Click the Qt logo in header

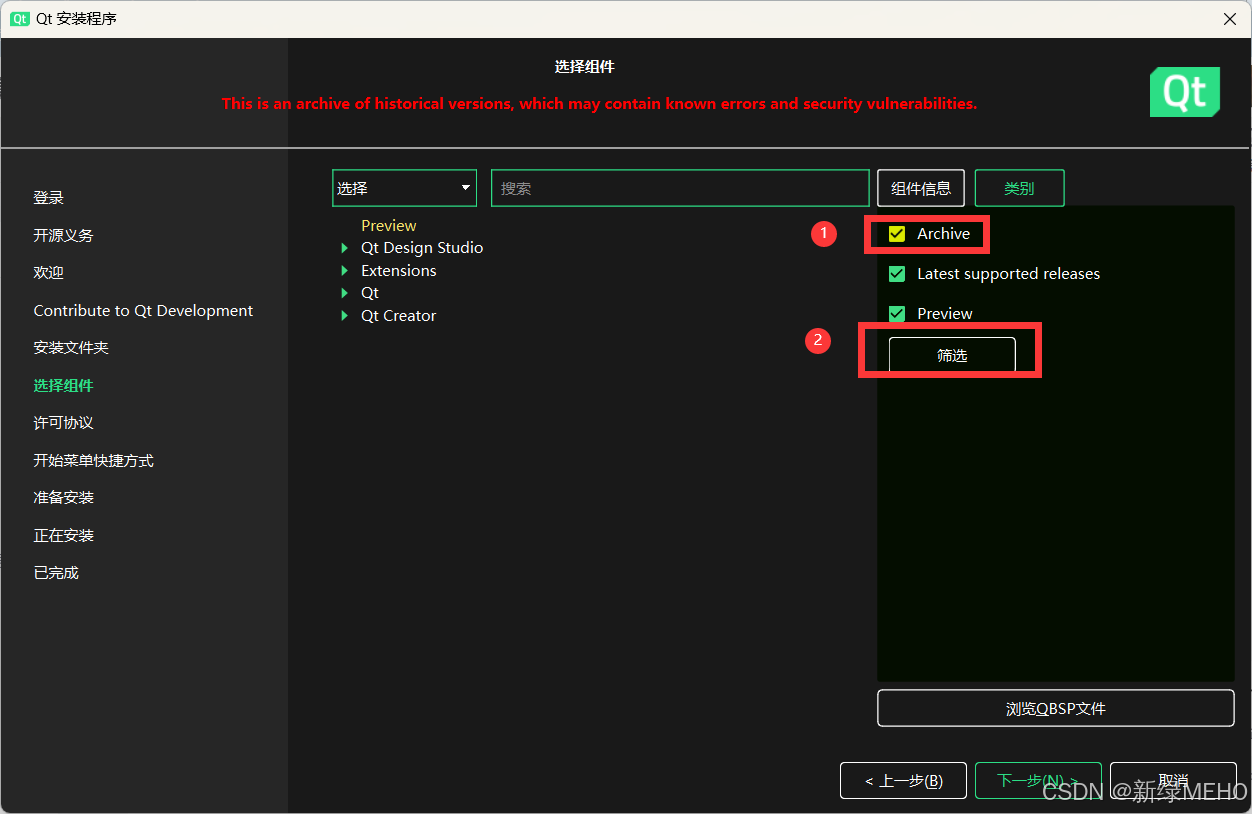coord(1185,92)
